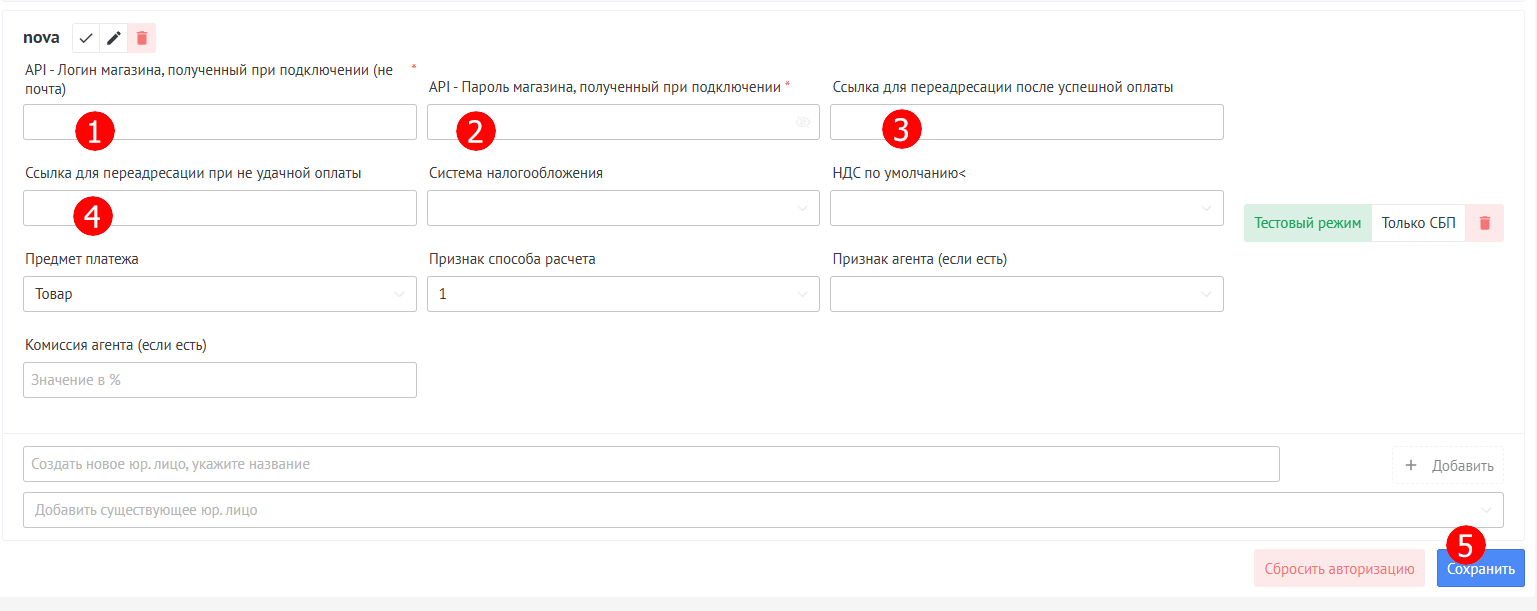Toggle the Только СБП option

1418,223
